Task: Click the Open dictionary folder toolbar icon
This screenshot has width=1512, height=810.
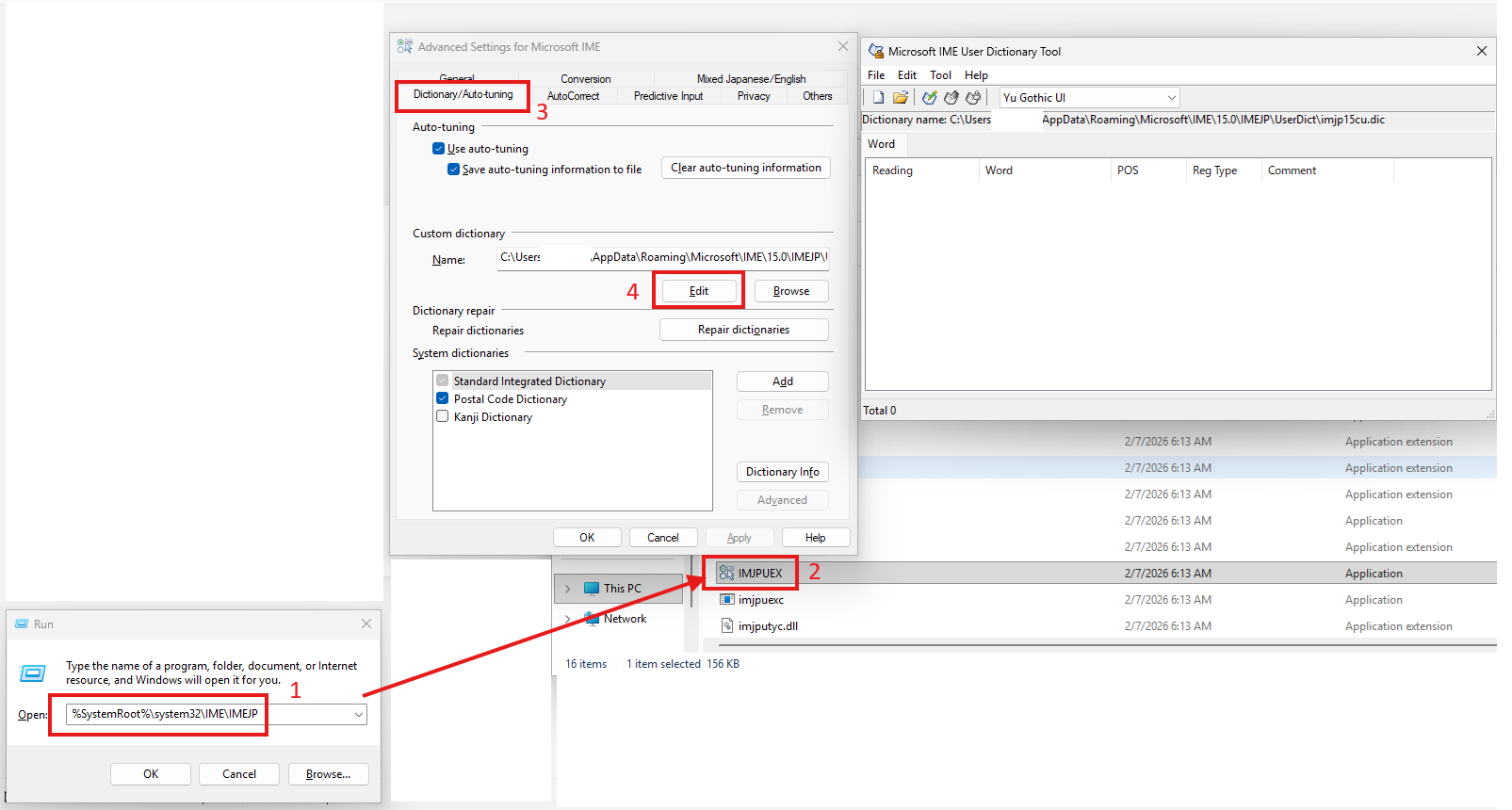Action: coord(901,98)
